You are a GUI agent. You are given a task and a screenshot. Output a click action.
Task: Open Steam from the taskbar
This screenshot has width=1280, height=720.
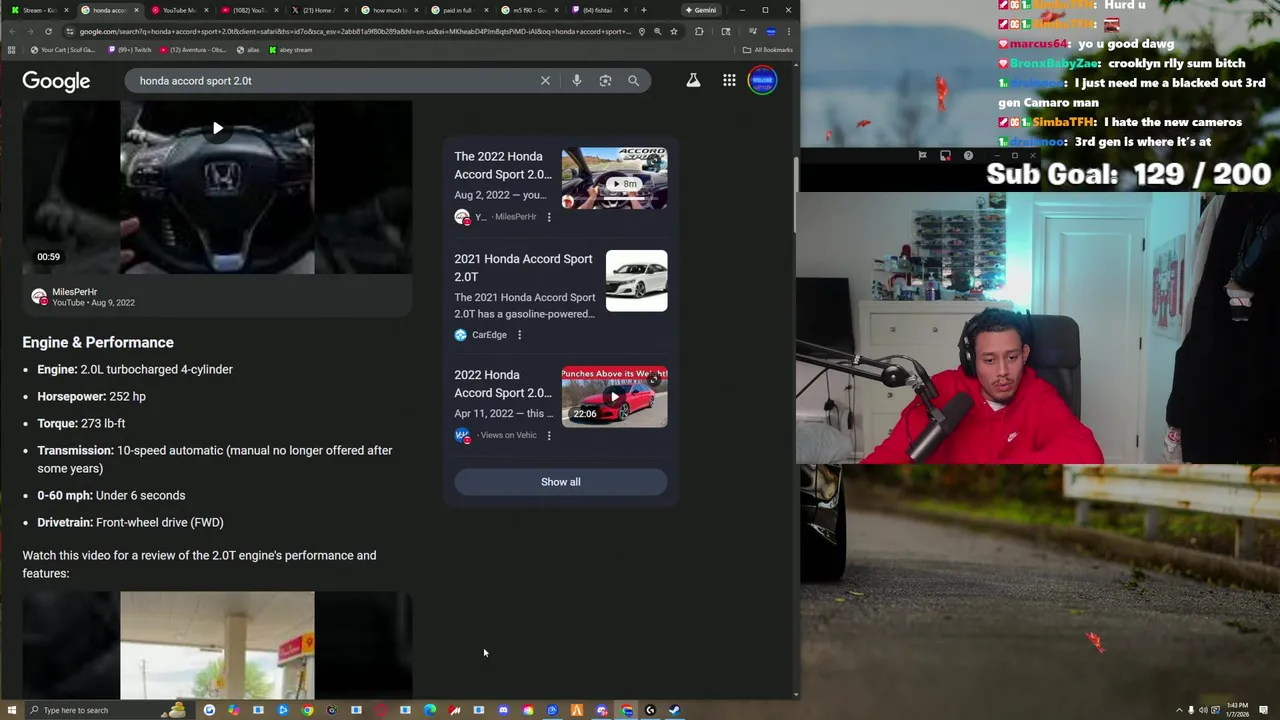(x=674, y=710)
